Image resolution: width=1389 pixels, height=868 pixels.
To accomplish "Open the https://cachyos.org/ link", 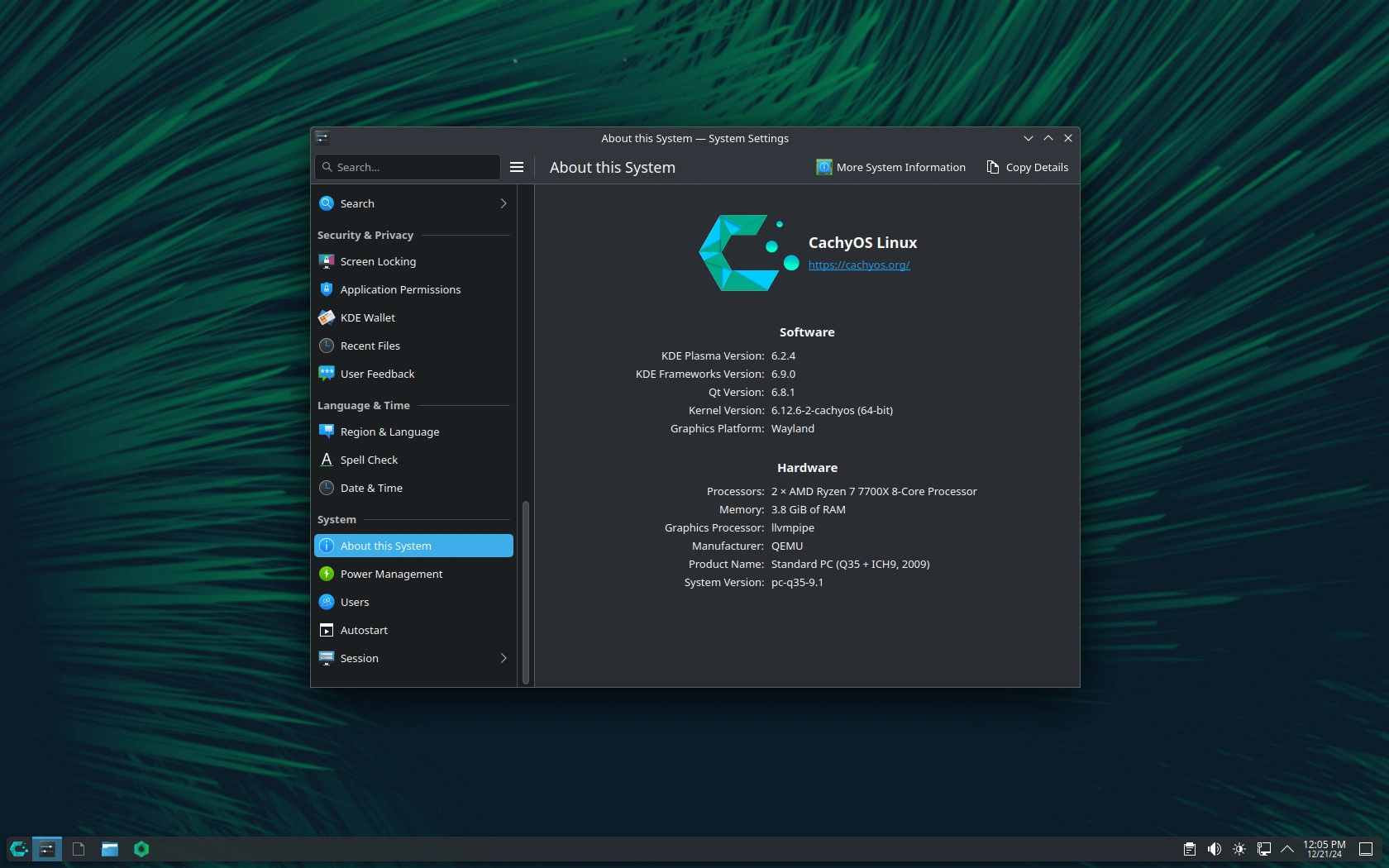I will [859, 265].
